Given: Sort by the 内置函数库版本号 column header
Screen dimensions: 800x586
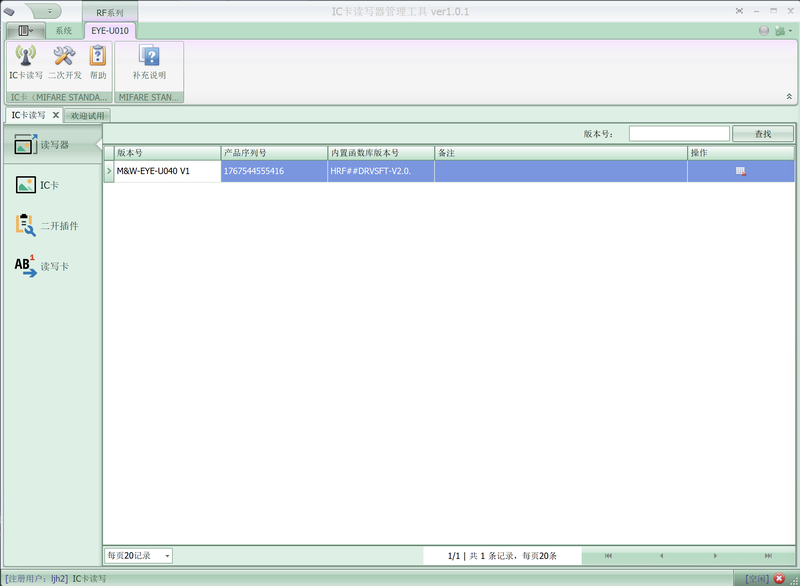Looking at the screenshot, I should 381,153.
